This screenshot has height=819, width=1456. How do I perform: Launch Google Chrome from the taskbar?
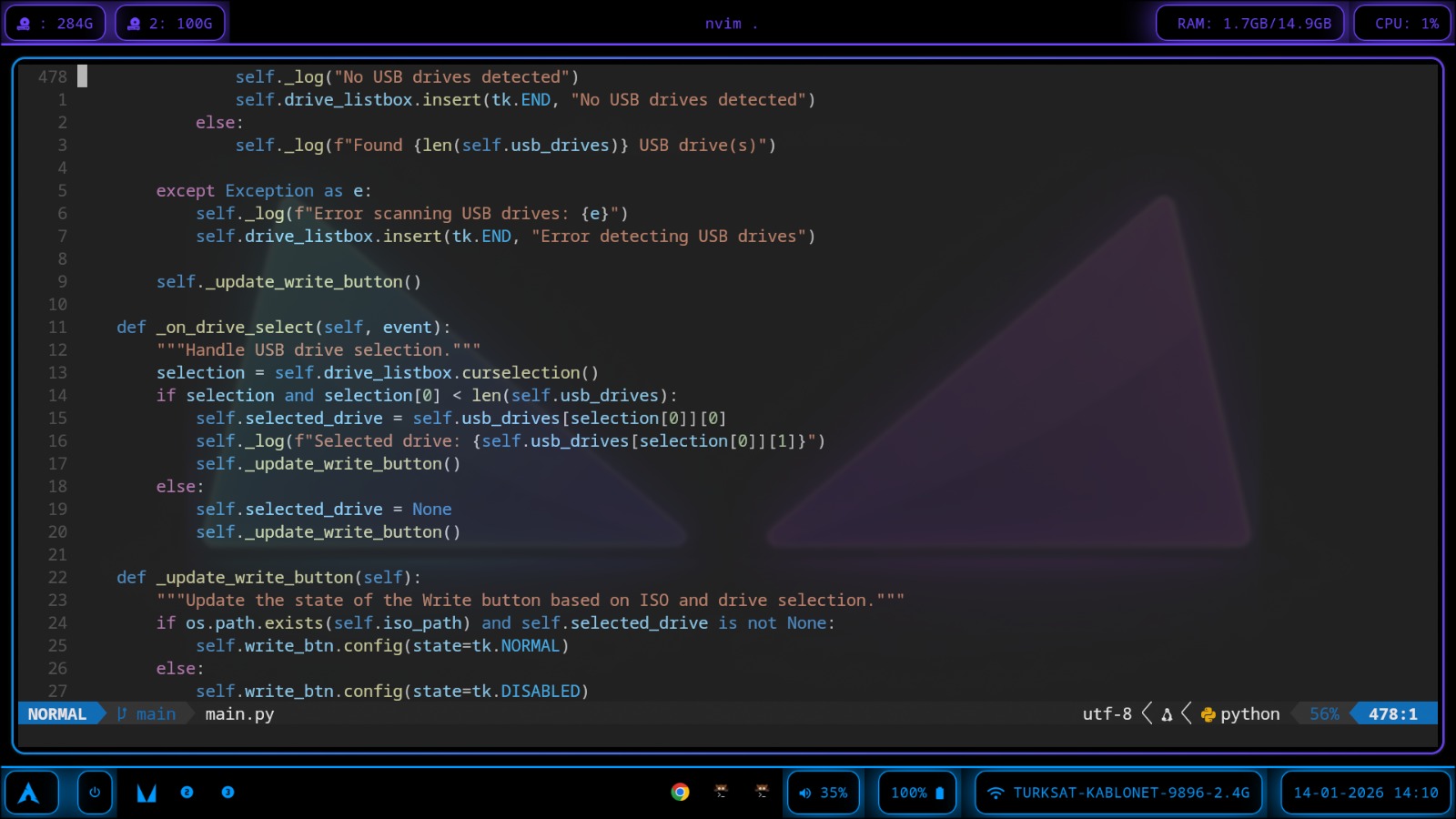click(x=678, y=793)
